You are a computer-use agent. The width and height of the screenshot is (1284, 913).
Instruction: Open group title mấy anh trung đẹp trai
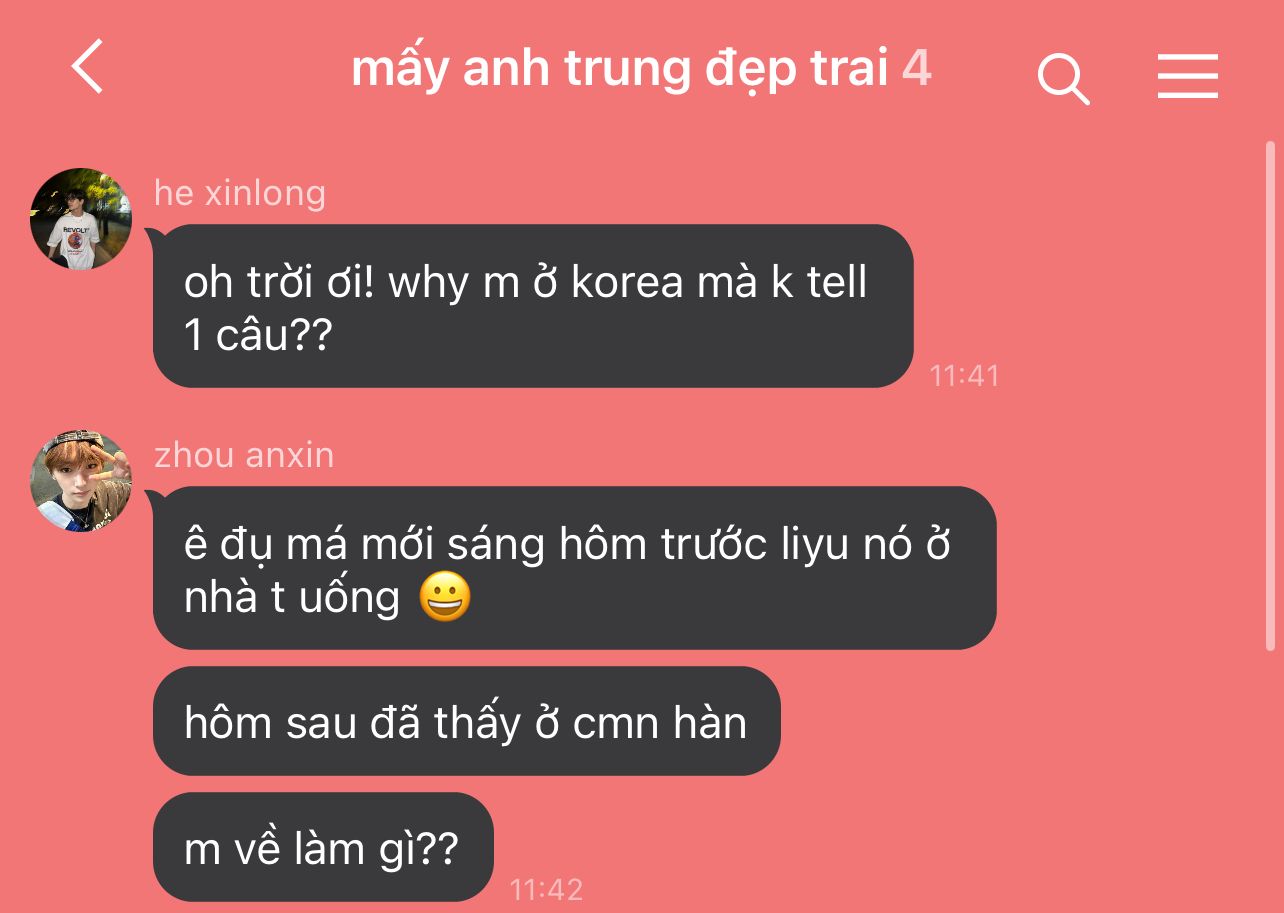[x=620, y=69]
